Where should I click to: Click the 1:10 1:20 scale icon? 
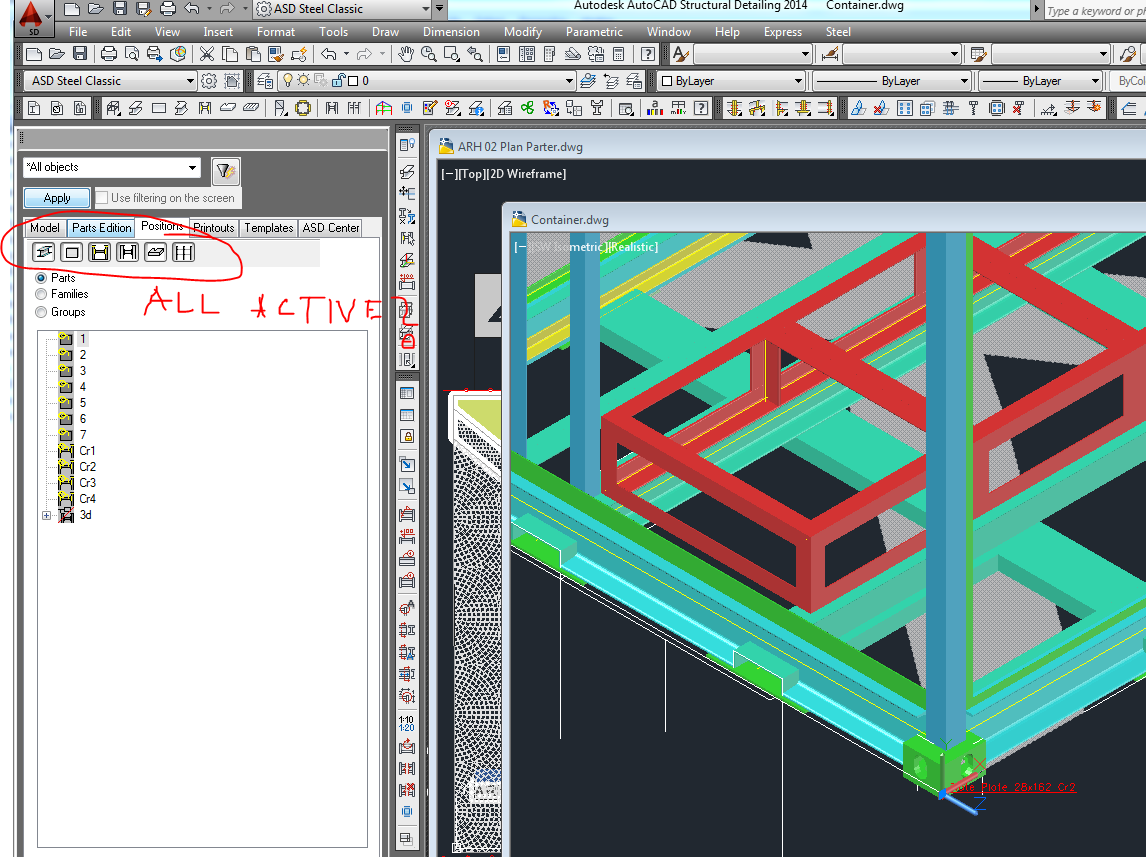(406, 723)
